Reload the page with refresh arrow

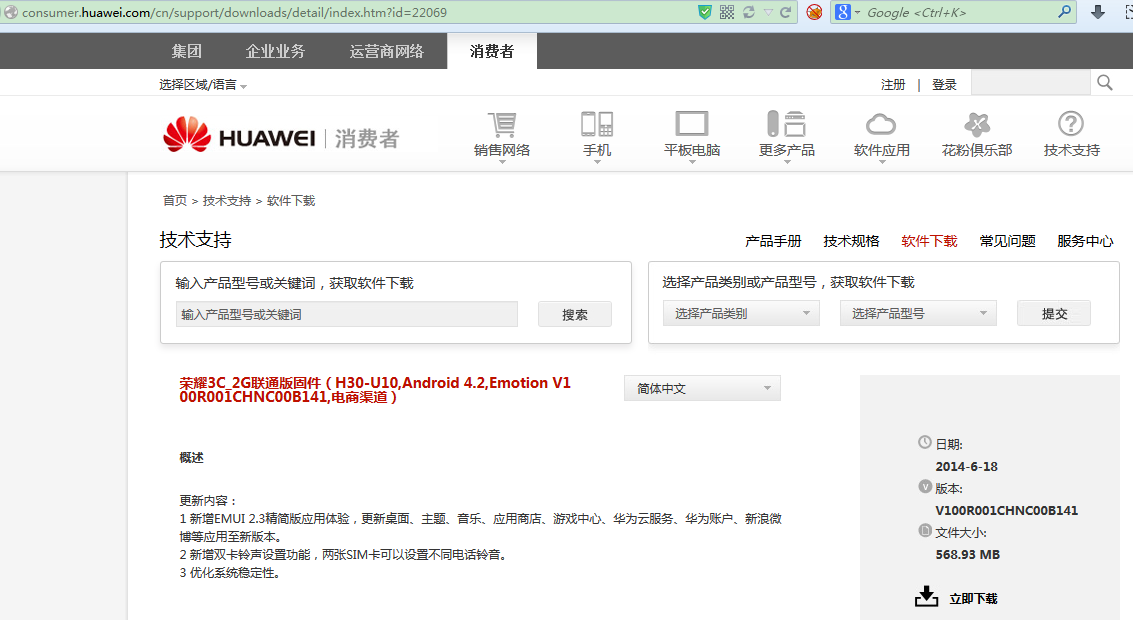[x=785, y=12]
